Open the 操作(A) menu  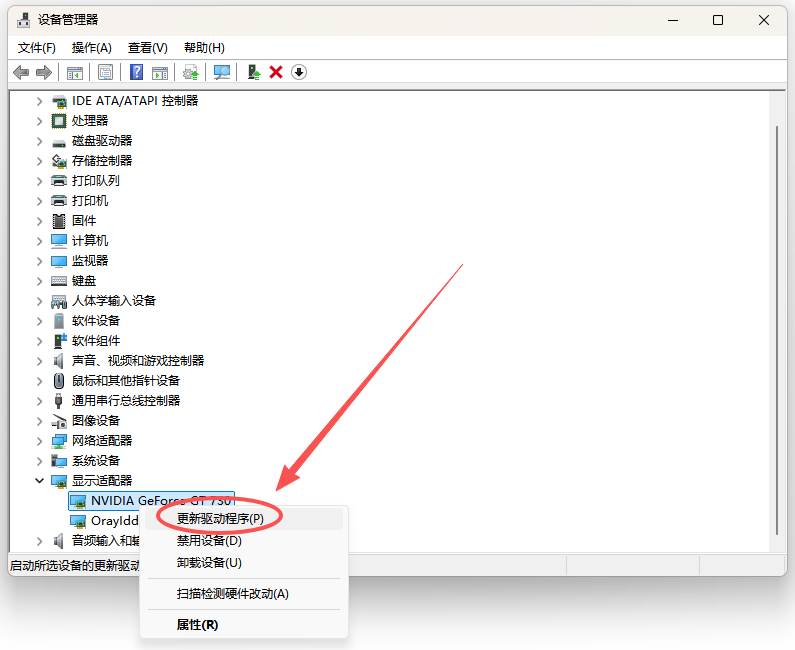92,47
